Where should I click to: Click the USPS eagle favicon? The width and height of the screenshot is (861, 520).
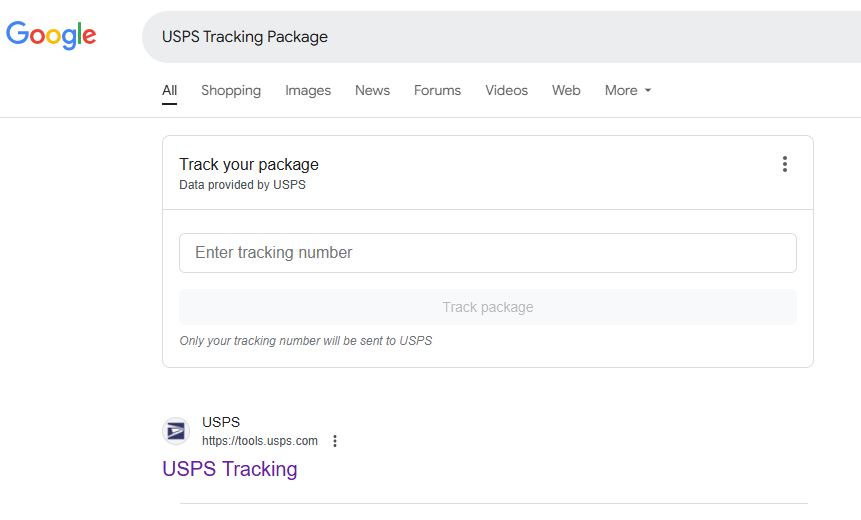pyautogui.click(x=176, y=431)
